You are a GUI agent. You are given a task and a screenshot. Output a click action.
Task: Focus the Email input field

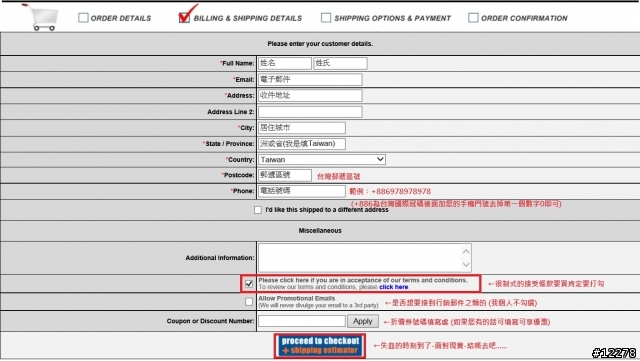click(310, 79)
